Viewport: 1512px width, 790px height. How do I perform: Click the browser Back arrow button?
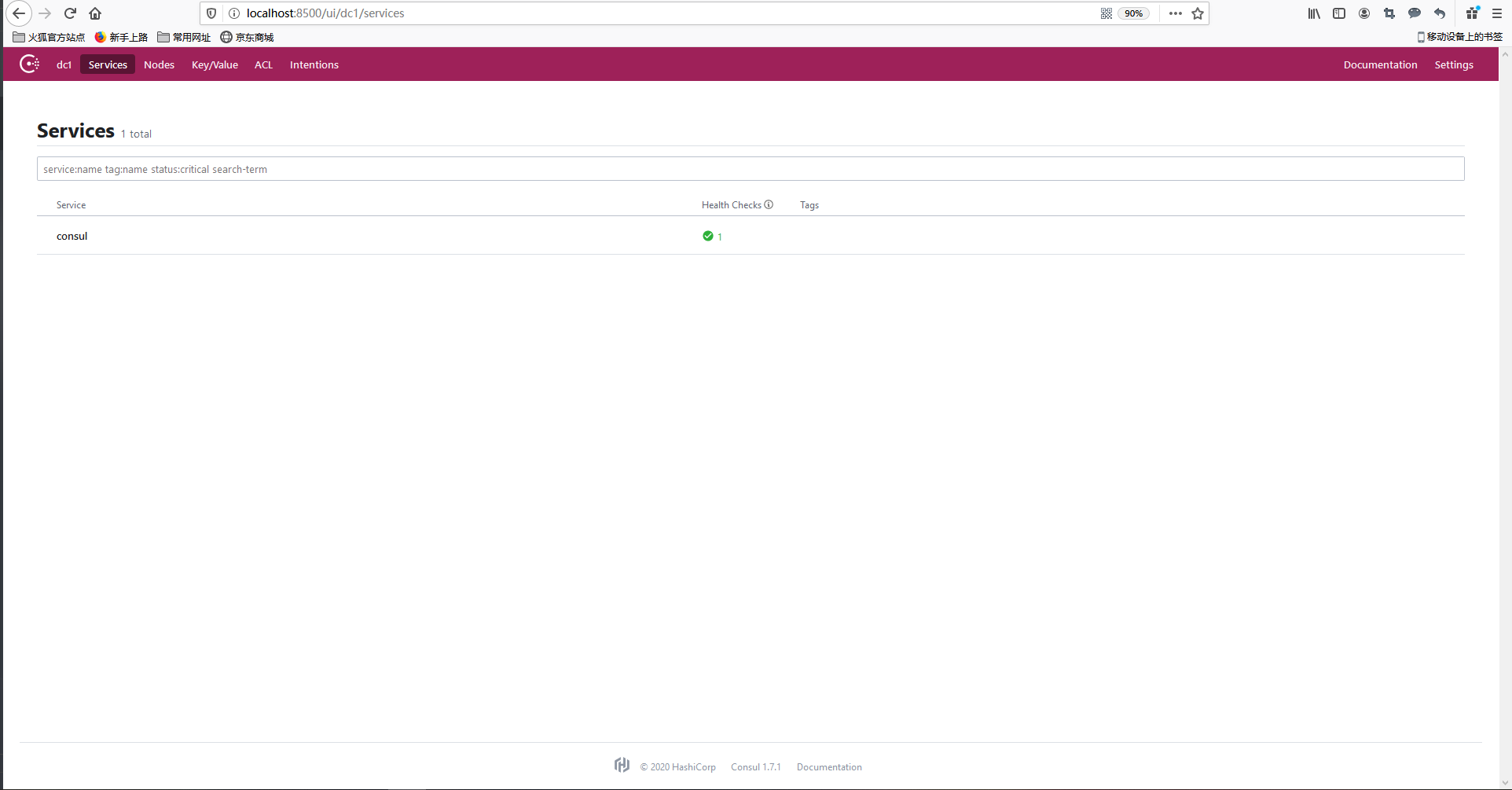19,13
